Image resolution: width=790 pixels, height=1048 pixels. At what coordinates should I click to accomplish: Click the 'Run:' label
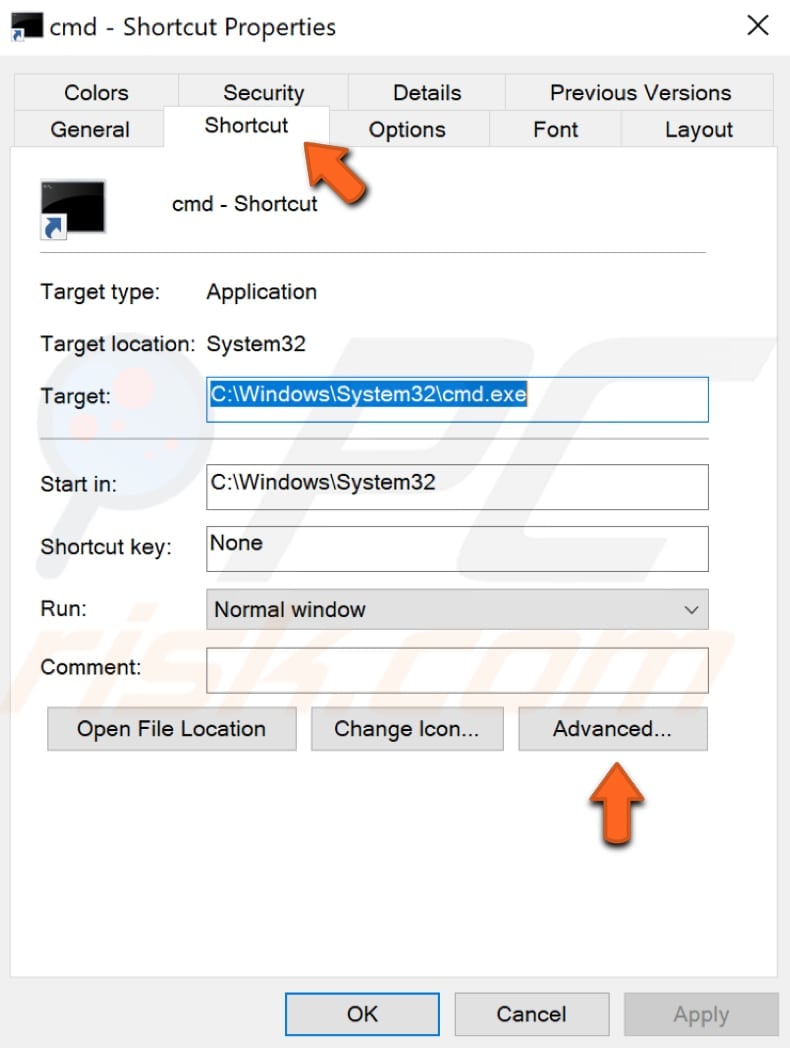63,608
